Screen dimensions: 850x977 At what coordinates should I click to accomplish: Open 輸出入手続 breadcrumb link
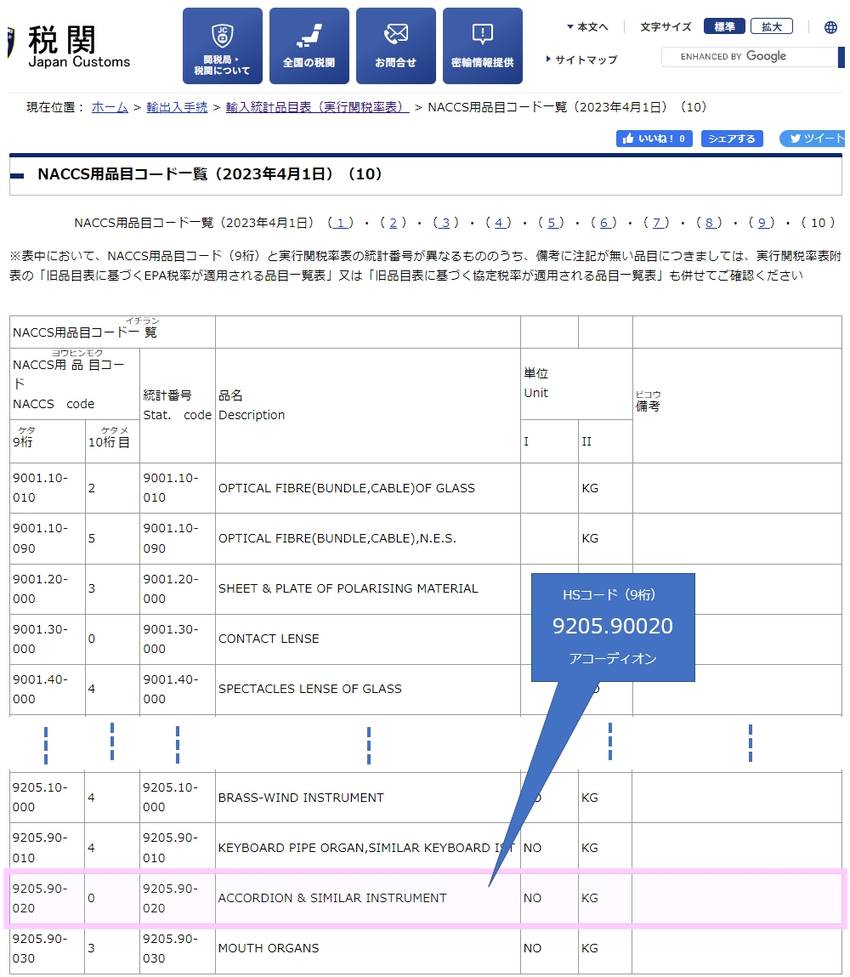177,107
